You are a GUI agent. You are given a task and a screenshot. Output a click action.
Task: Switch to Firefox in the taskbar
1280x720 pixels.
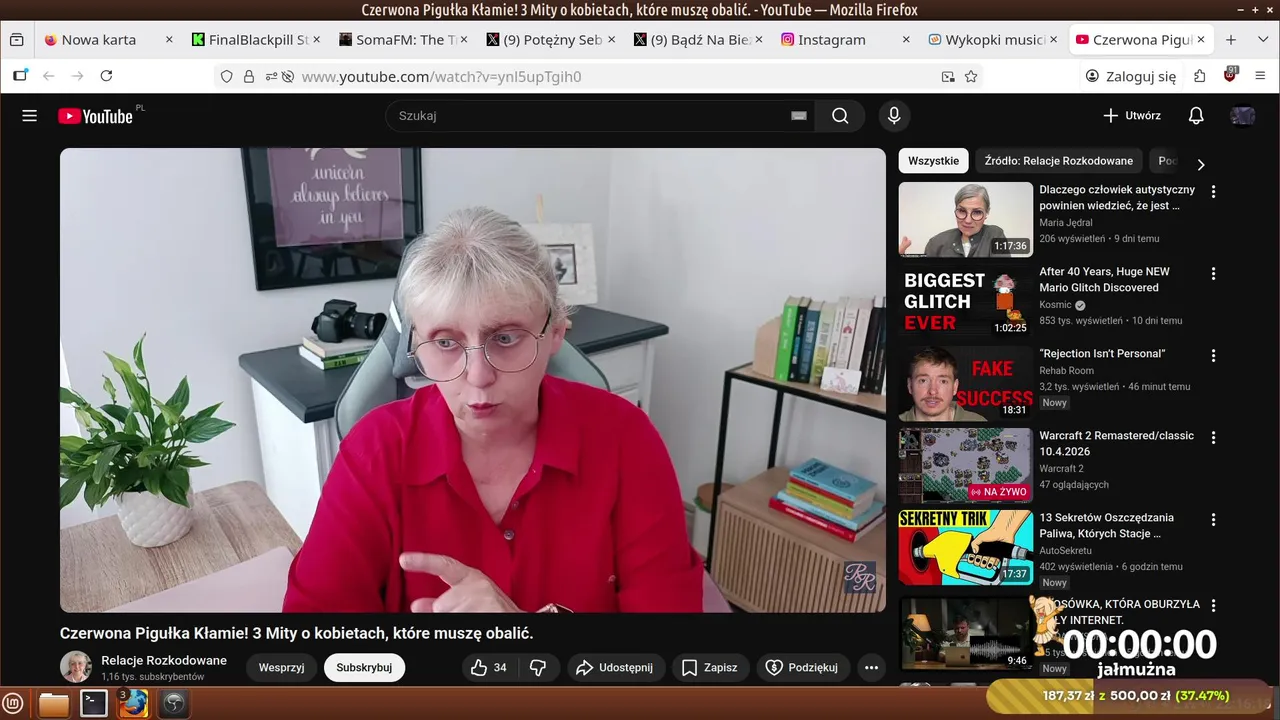pos(134,704)
